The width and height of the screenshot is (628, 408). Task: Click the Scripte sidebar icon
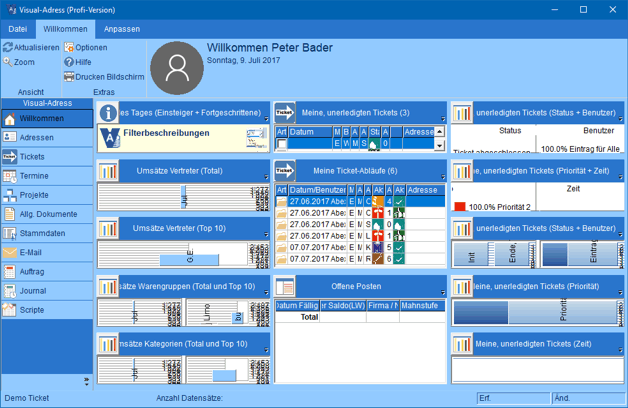click(9, 310)
